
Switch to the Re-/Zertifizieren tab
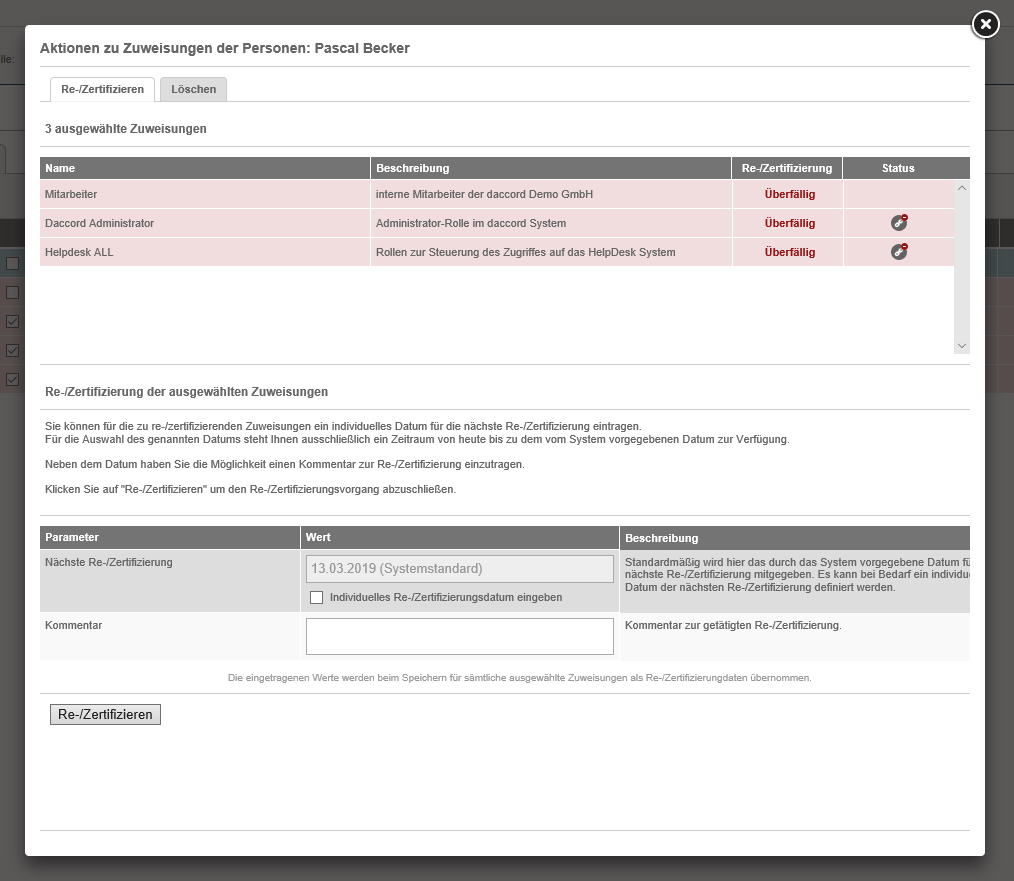pos(102,89)
